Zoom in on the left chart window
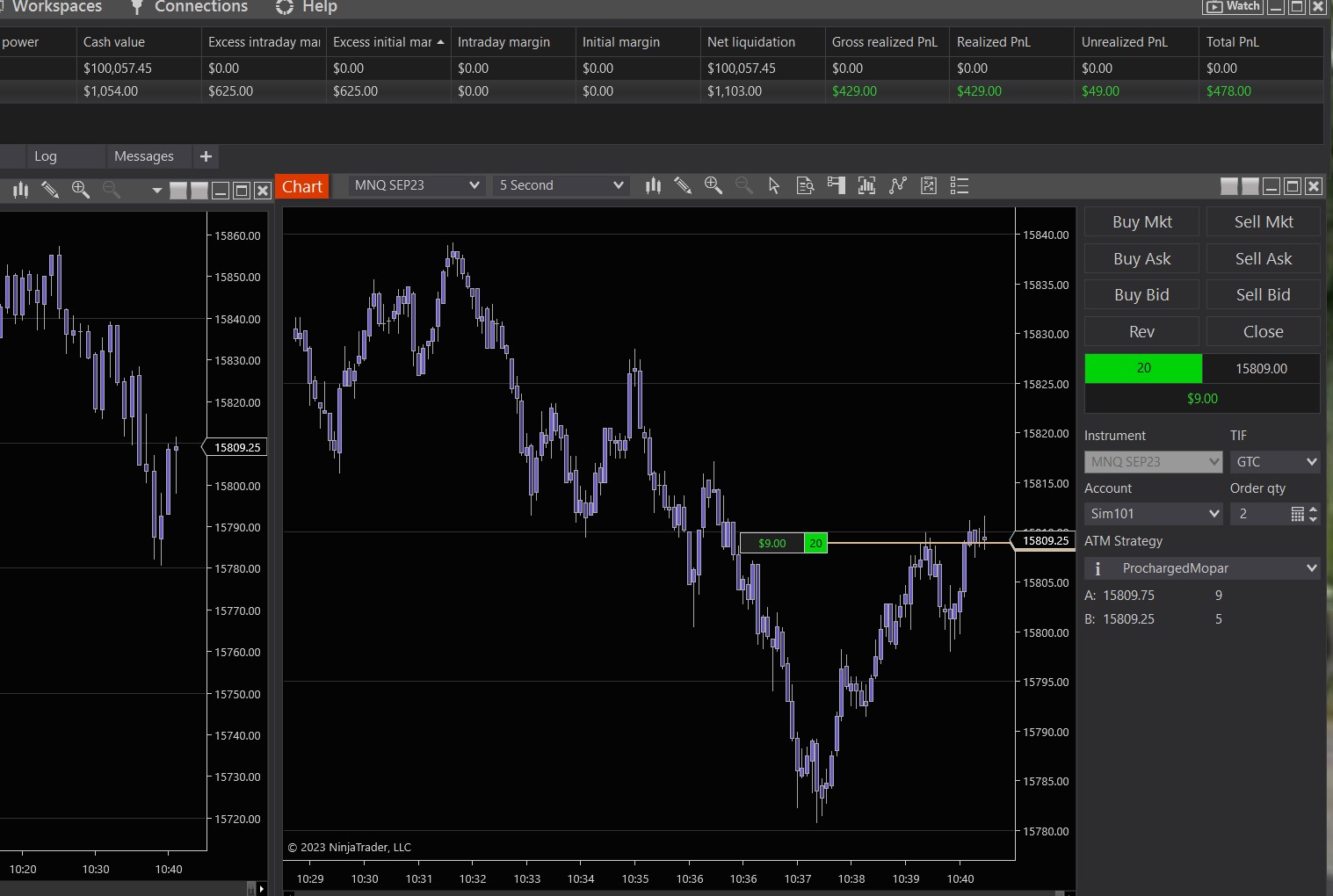The height and width of the screenshot is (896, 1333). pos(81,190)
